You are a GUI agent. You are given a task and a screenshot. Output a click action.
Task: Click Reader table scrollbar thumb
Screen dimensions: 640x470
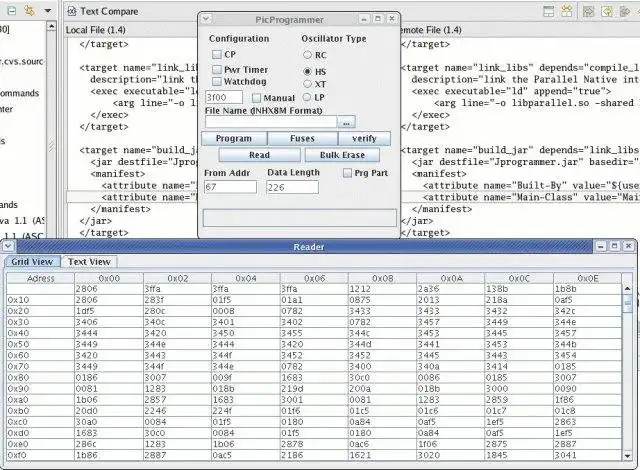tap(627, 304)
